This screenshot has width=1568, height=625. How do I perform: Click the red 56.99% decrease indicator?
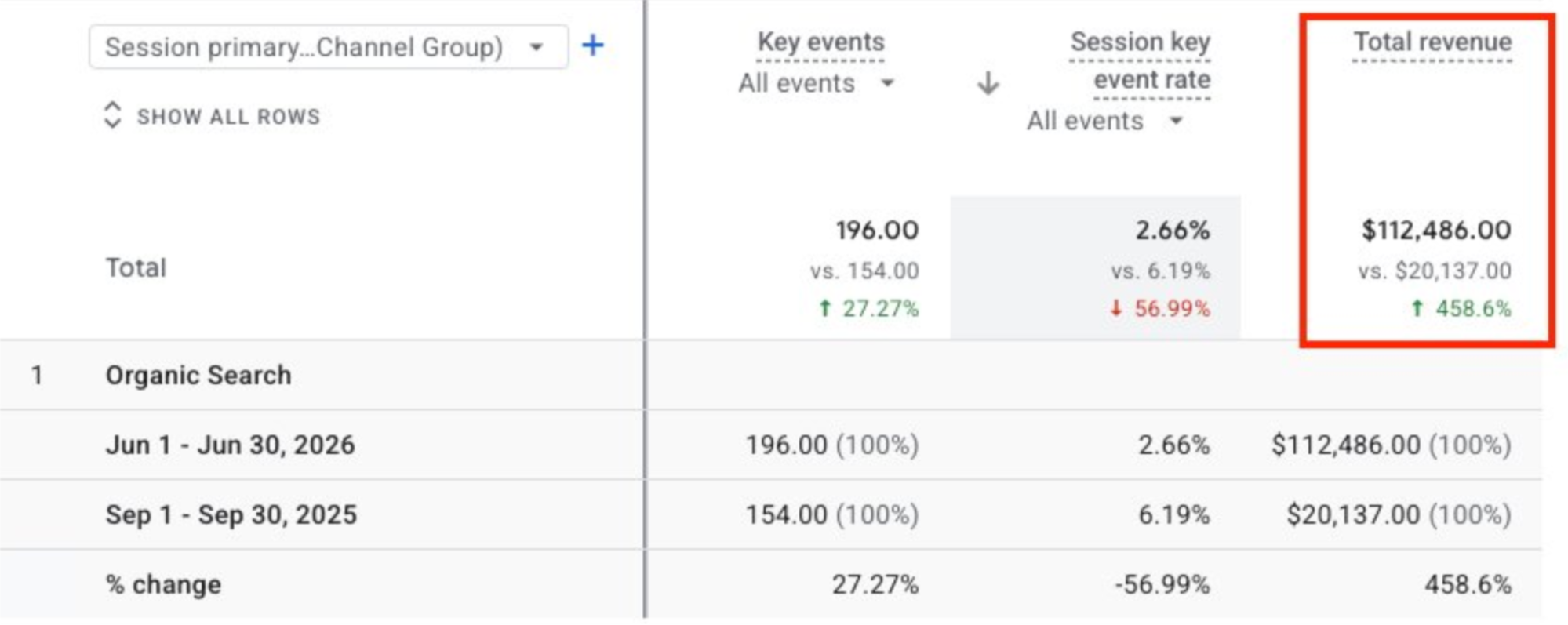click(1159, 308)
